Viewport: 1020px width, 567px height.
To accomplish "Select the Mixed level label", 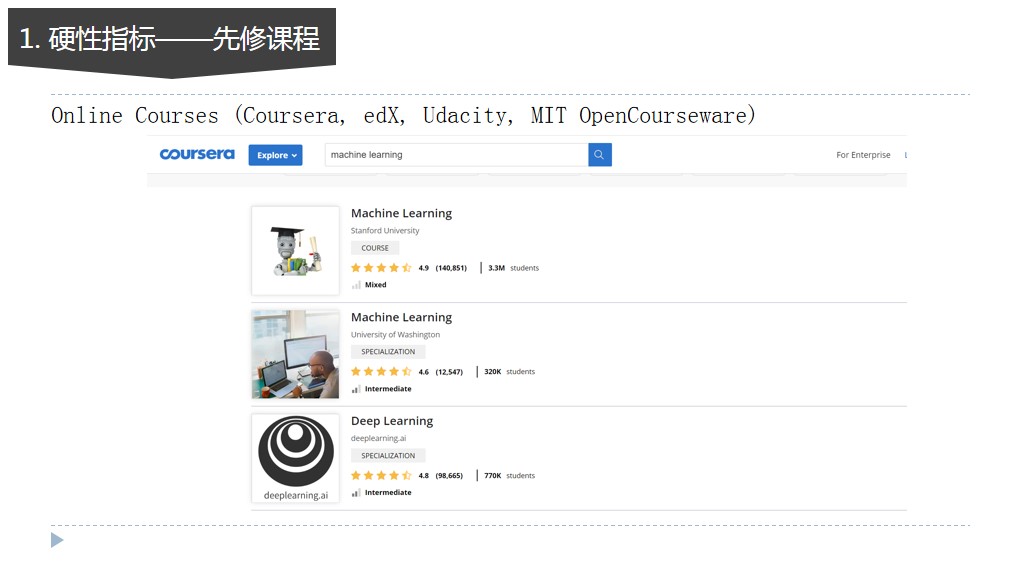I will [375, 285].
